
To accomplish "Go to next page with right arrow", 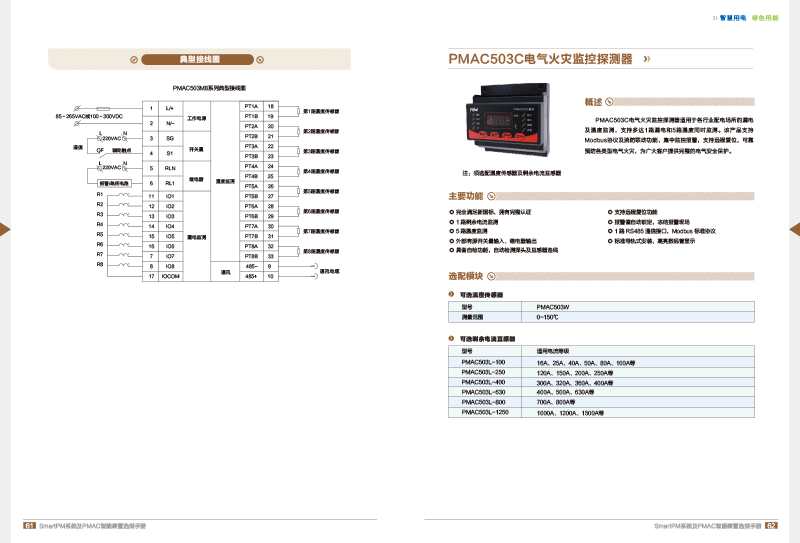I will [794, 230].
